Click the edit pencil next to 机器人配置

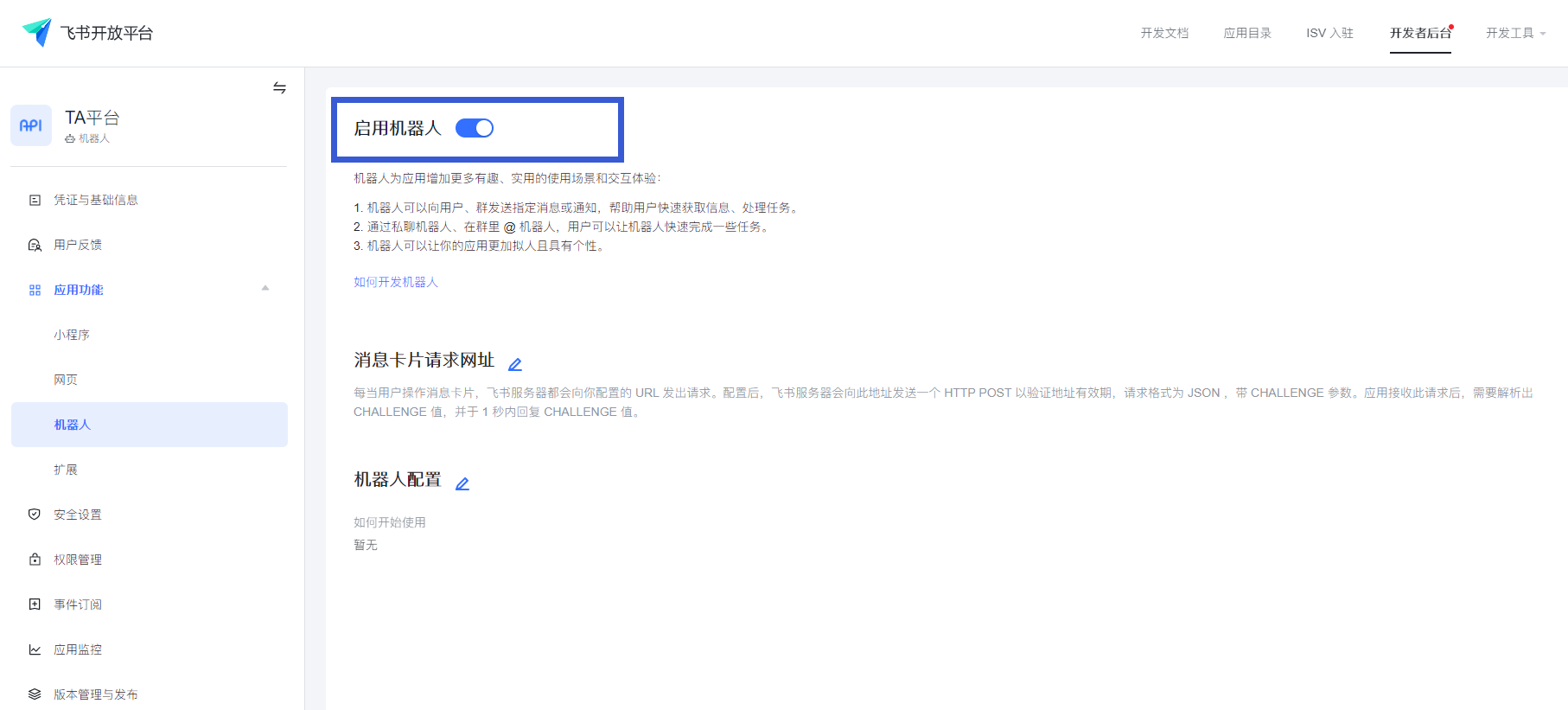pos(462,483)
